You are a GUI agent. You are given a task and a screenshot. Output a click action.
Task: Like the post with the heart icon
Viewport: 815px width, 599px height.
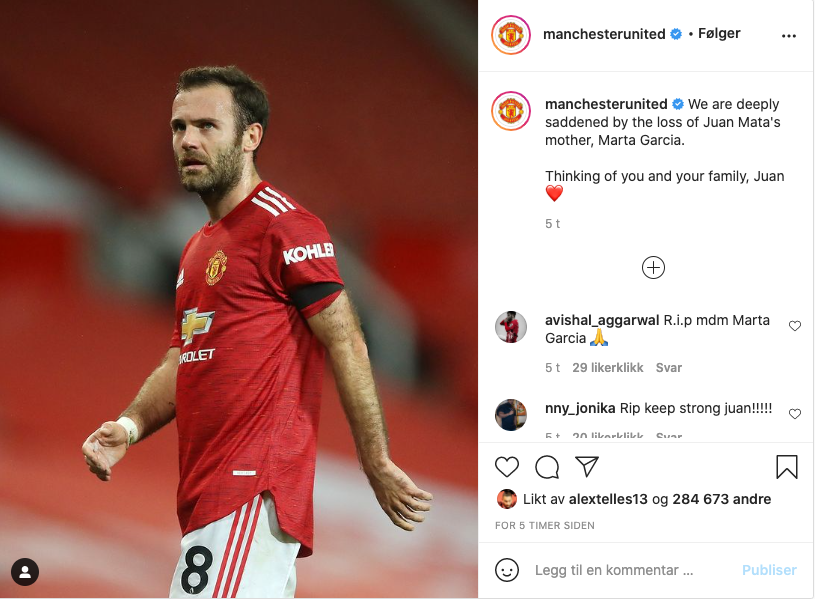tap(507, 466)
